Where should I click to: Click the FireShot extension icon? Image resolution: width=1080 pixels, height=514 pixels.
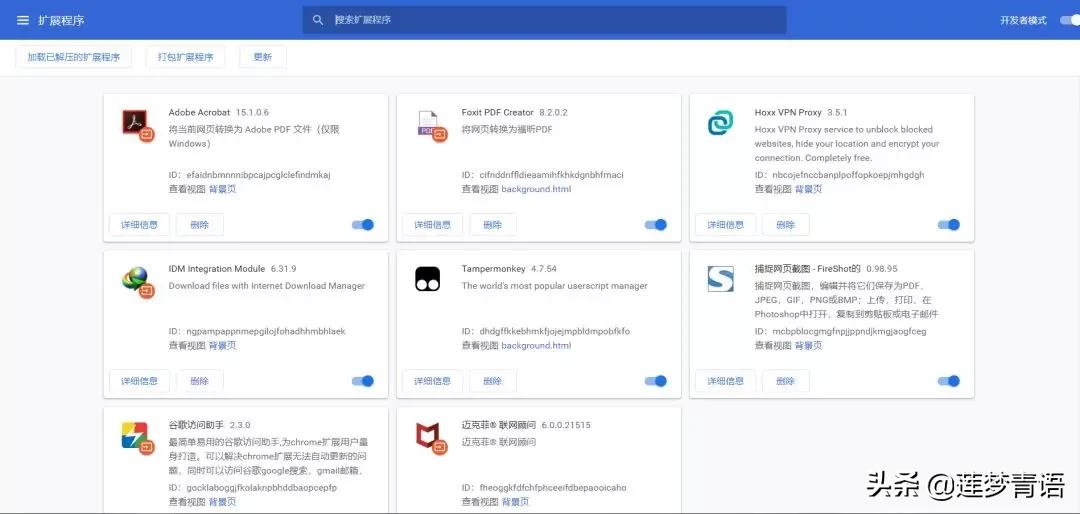tap(720, 278)
